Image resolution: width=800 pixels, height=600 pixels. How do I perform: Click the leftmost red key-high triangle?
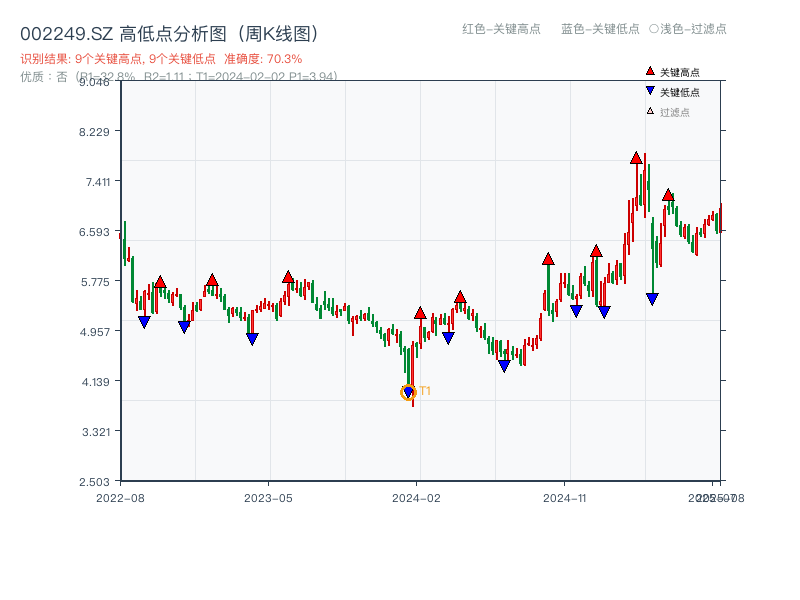(x=160, y=282)
